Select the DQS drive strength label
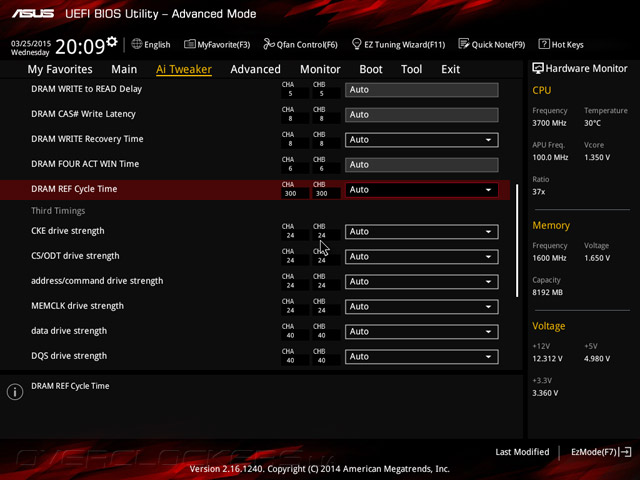640x480 pixels. point(69,356)
